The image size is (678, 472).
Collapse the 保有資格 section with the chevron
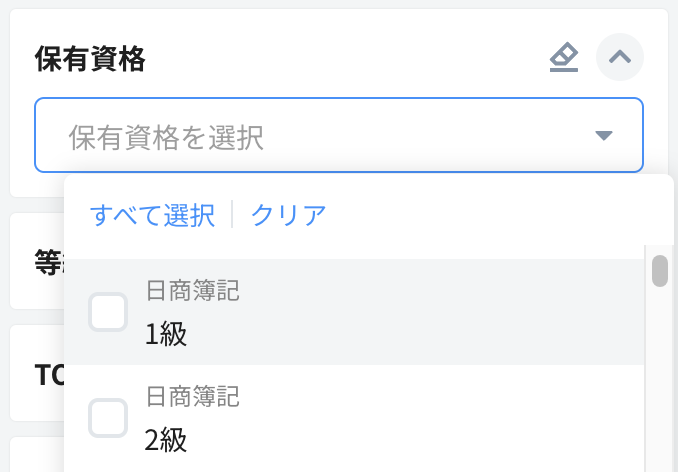click(x=620, y=58)
